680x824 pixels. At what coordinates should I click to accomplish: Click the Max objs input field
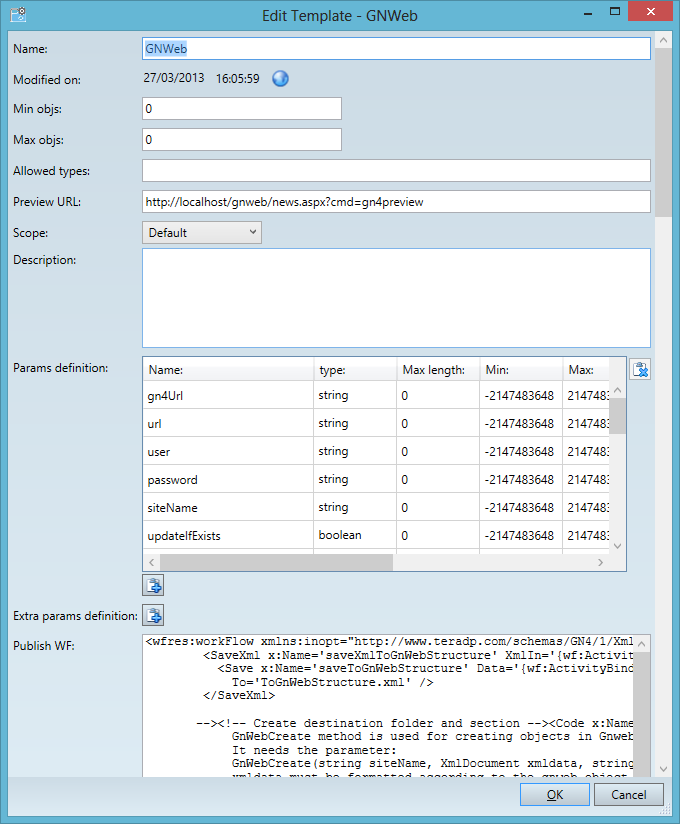[242, 139]
